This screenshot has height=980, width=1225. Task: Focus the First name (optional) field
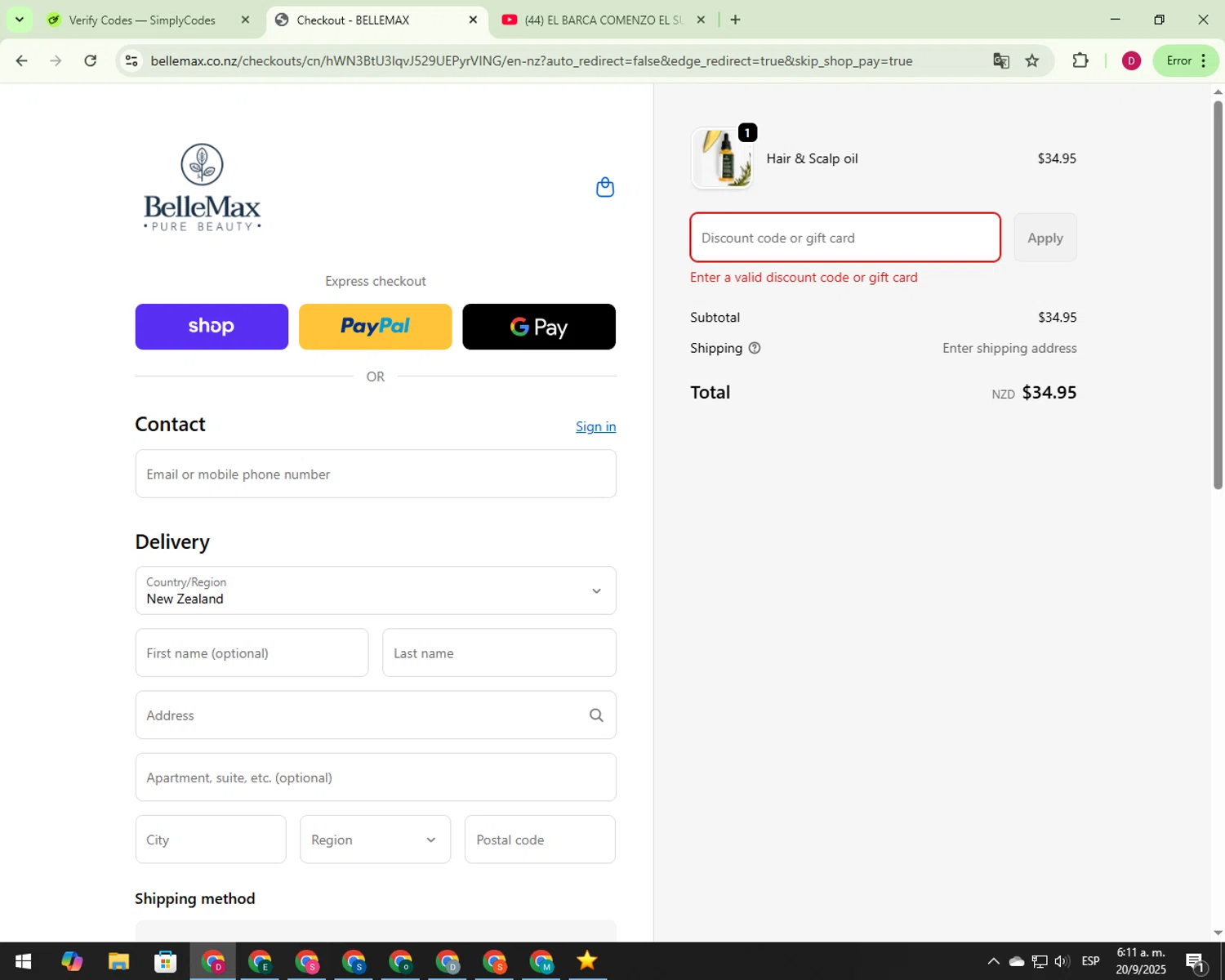[x=252, y=653]
